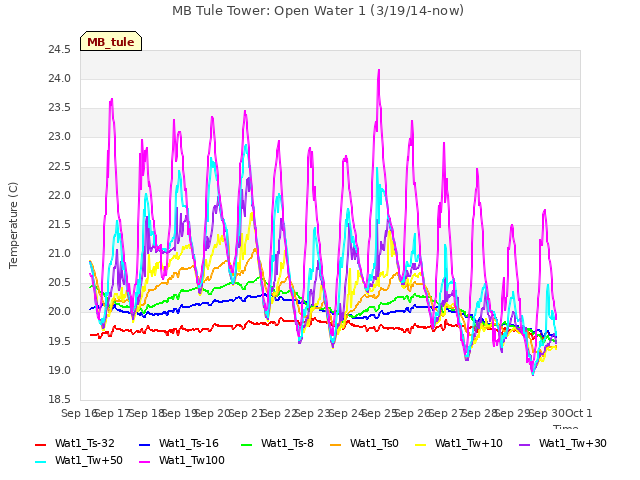Click the 24.0 y-axis tick label
Viewport: 640px width, 480px height.
59,79
